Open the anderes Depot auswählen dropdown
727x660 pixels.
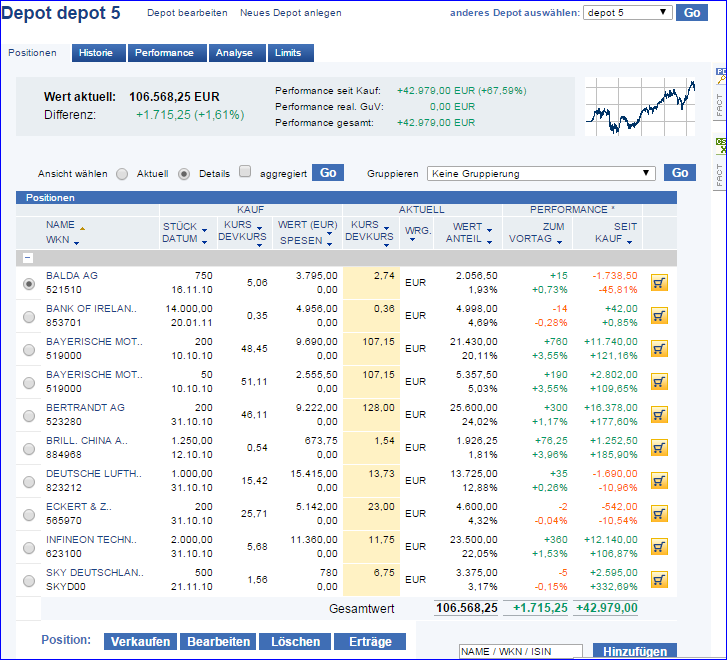pos(627,12)
